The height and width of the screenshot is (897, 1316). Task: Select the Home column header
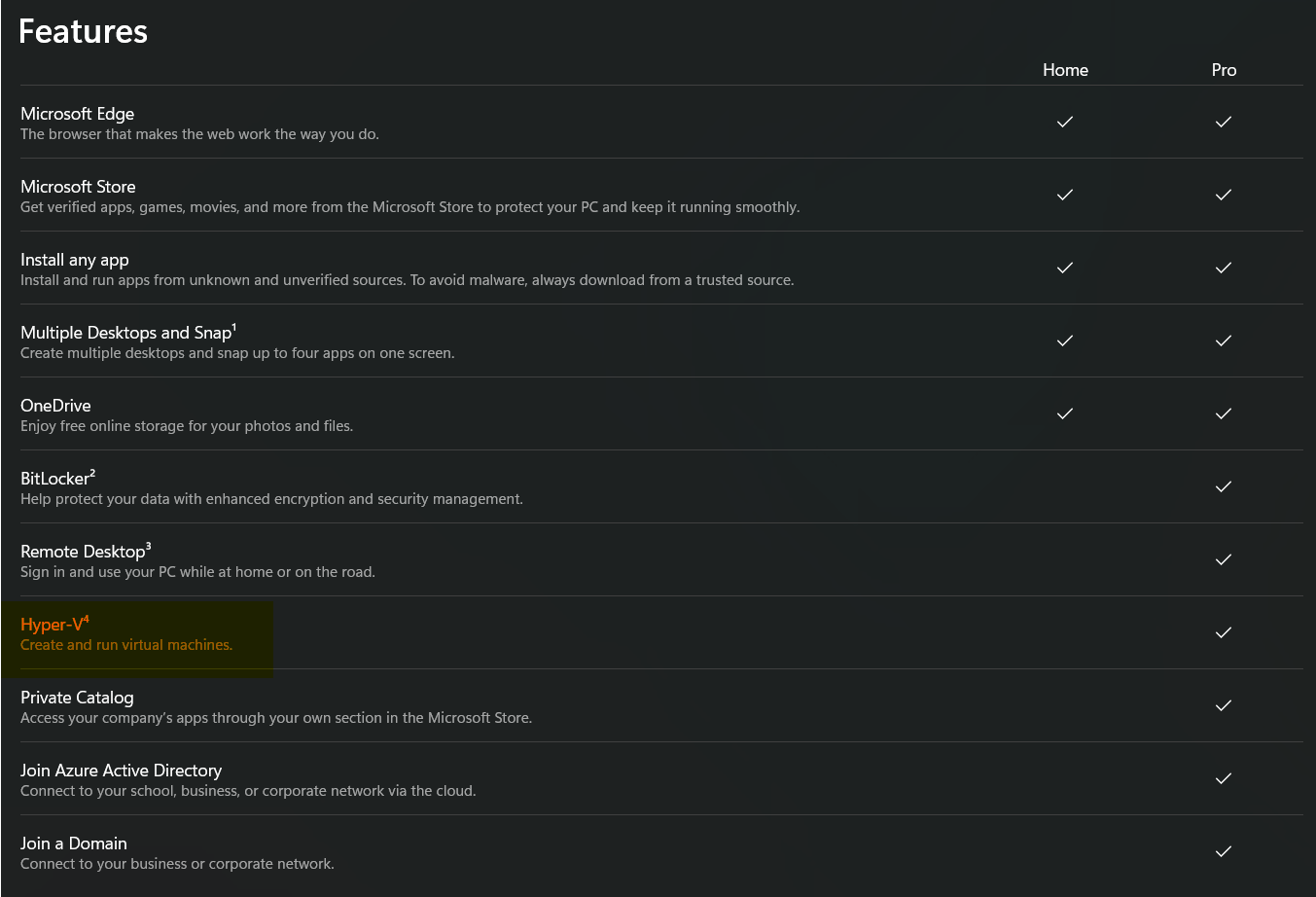point(1065,70)
